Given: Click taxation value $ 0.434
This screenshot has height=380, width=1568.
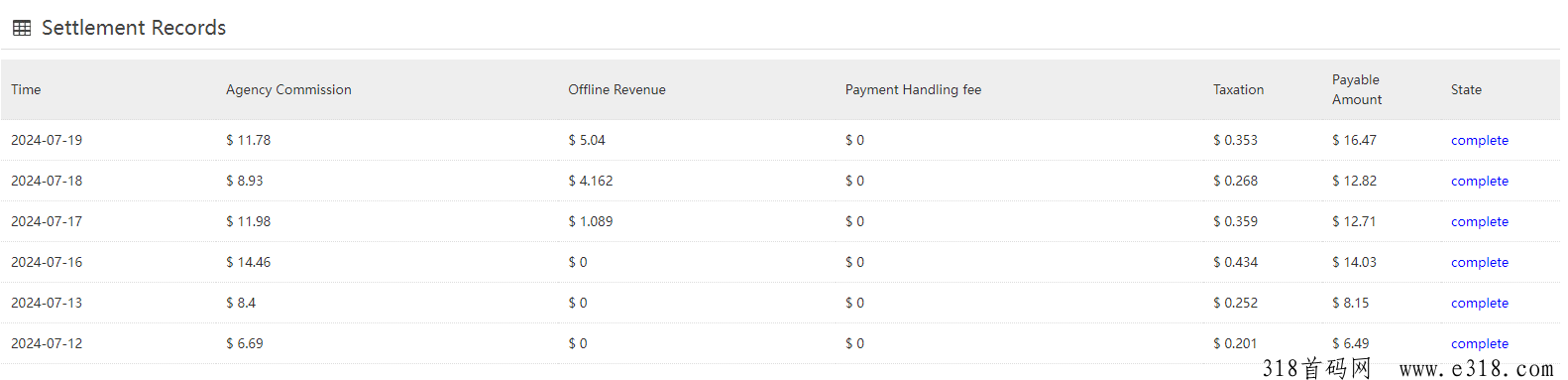Looking at the screenshot, I should 1235,262.
